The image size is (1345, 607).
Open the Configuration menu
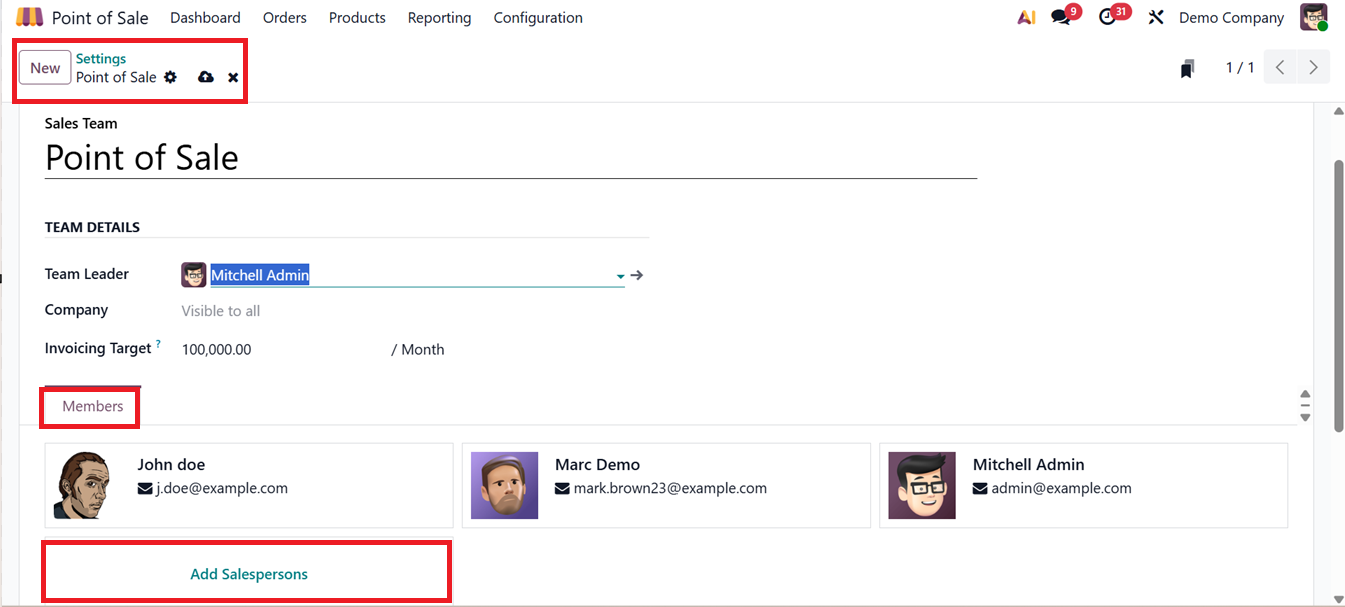click(x=538, y=18)
